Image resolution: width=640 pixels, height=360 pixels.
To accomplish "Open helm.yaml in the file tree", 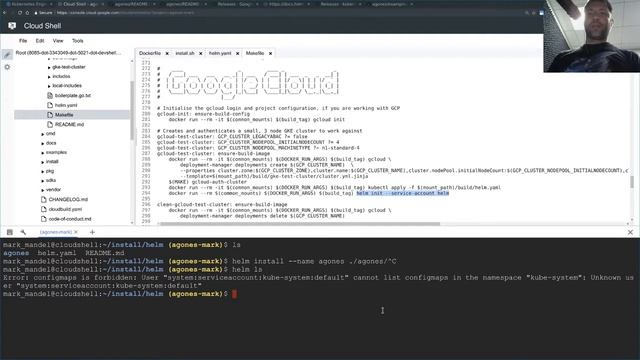I will (x=66, y=105).
